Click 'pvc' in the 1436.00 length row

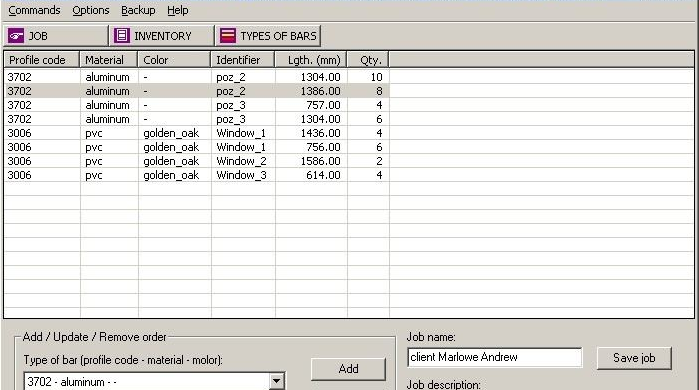94,133
